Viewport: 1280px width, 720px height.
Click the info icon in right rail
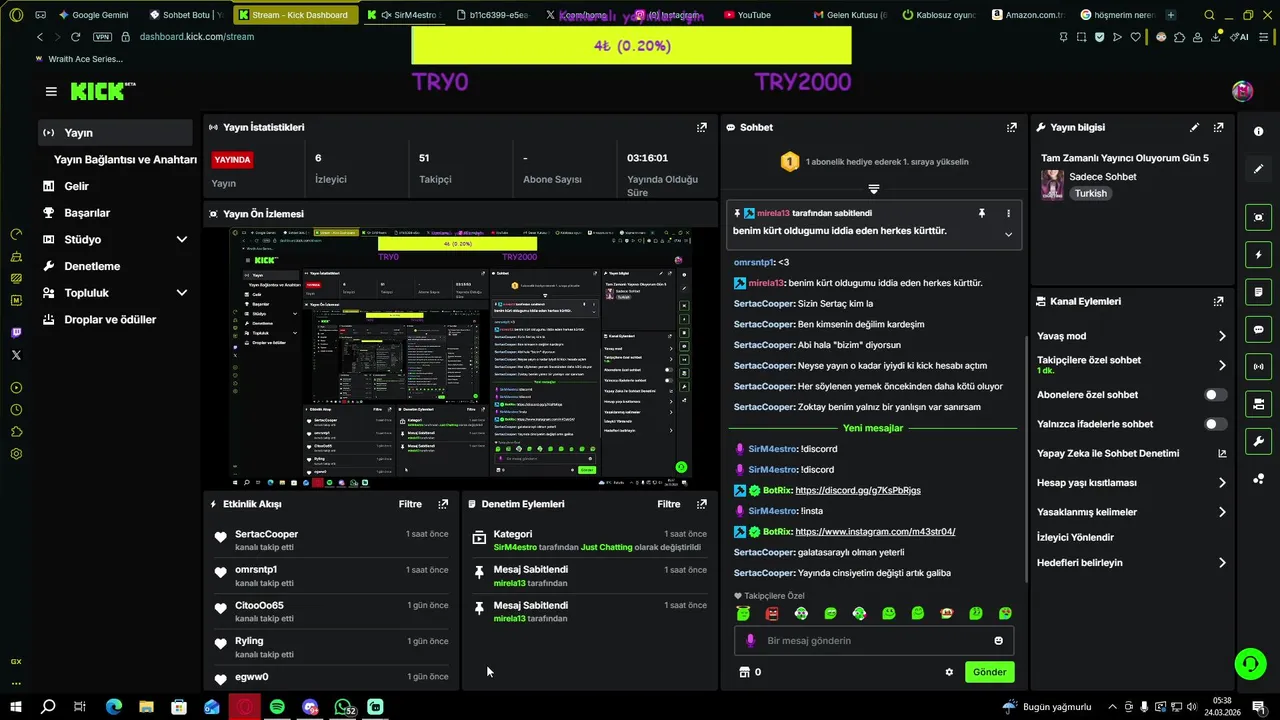tap(1258, 132)
